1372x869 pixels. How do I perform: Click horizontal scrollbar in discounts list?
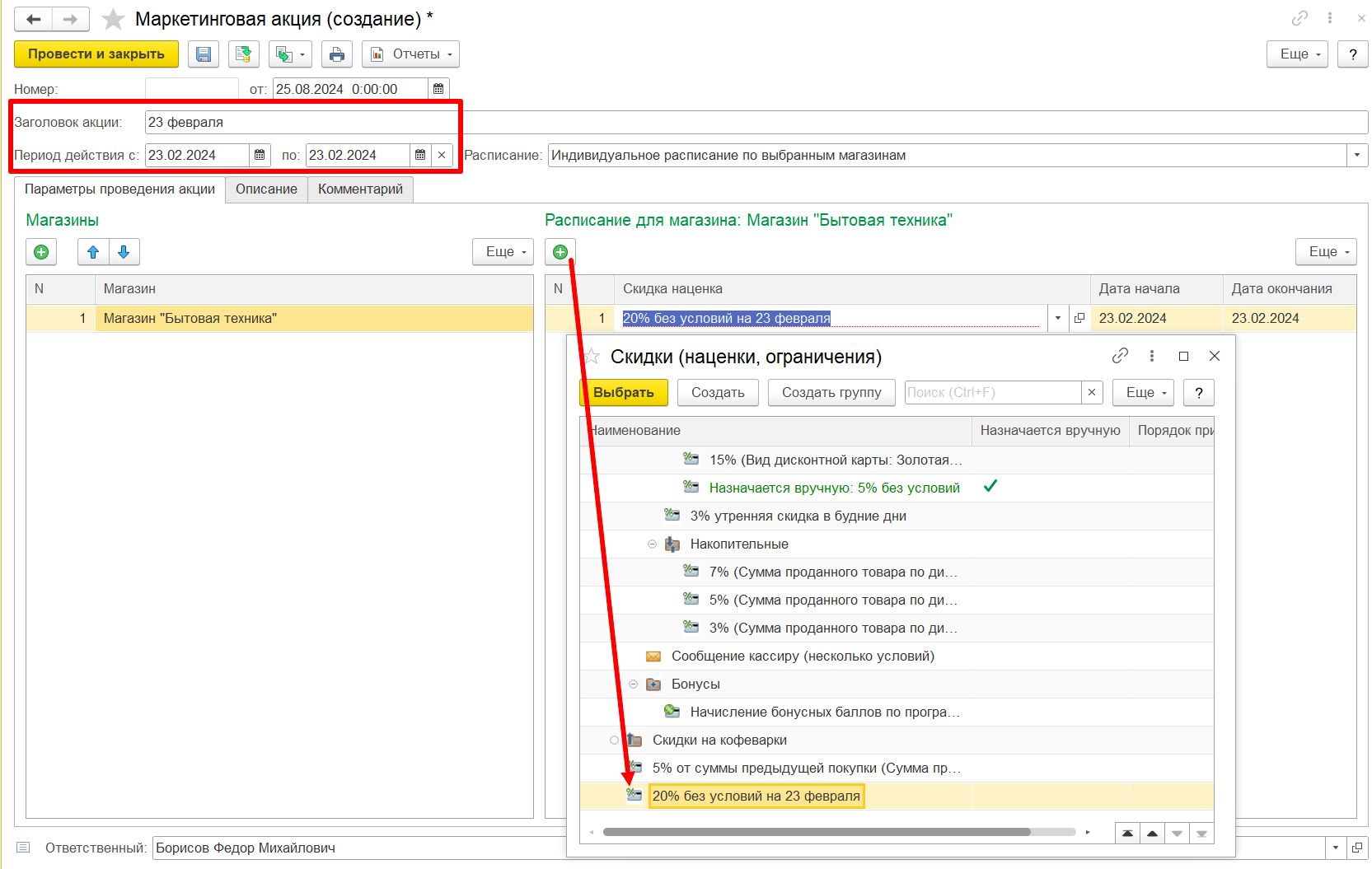[x=816, y=832]
